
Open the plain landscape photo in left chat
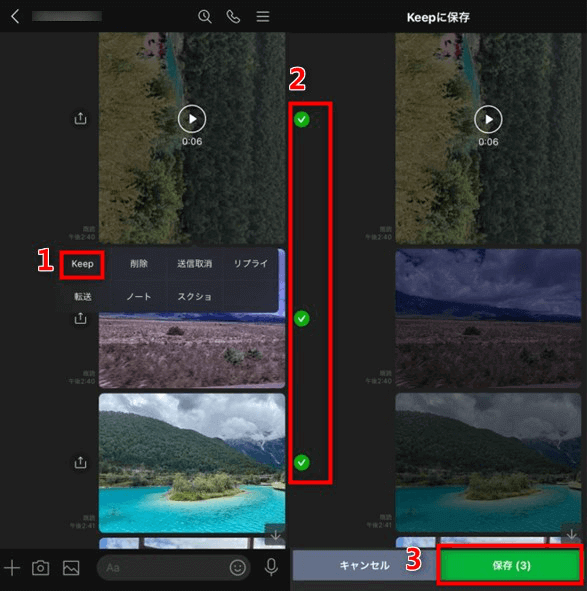pyautogui.click(x=192, y=351)
